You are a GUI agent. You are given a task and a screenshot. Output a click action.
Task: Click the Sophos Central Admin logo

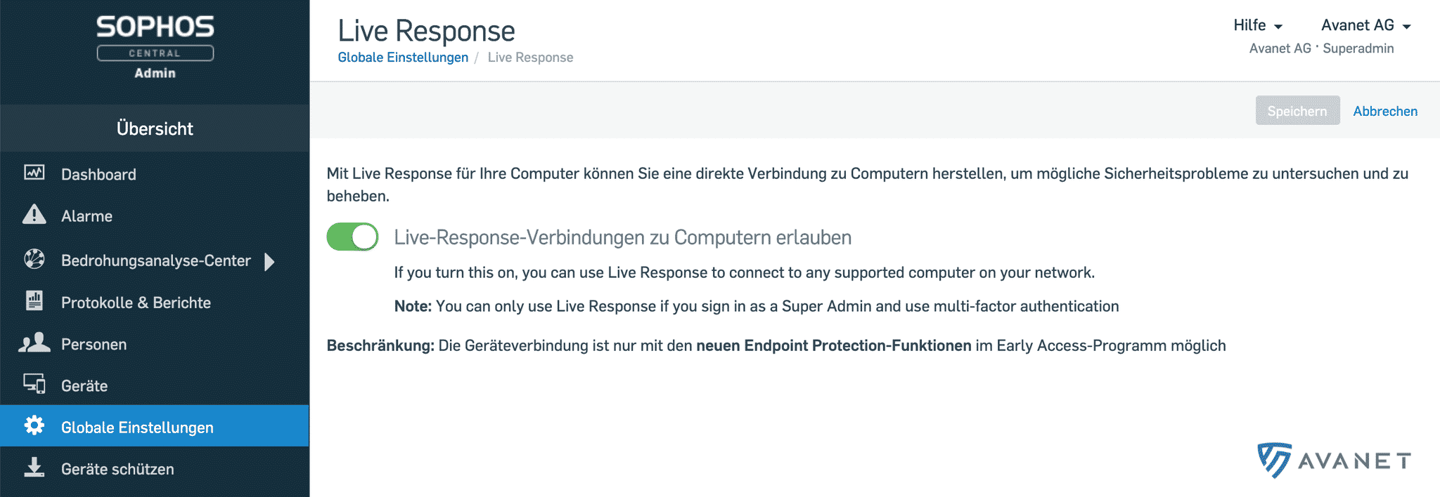click(155, 45)
